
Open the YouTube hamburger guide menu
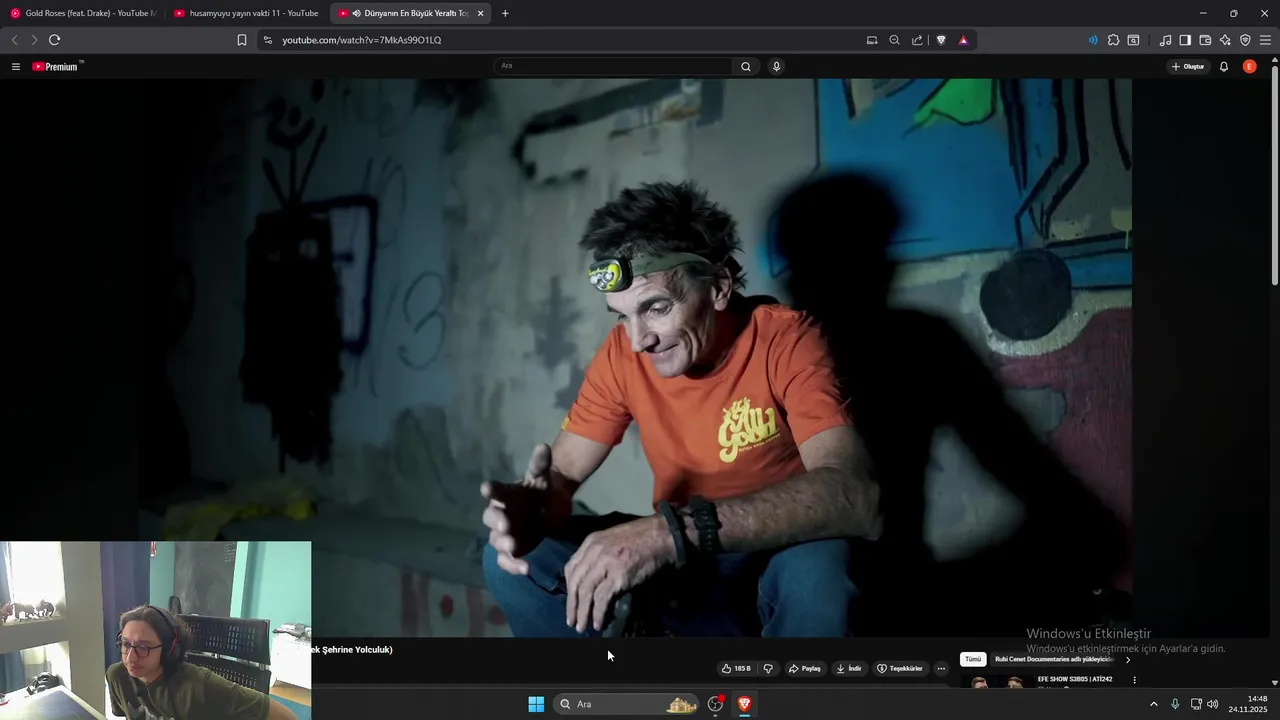pos(15,67)
